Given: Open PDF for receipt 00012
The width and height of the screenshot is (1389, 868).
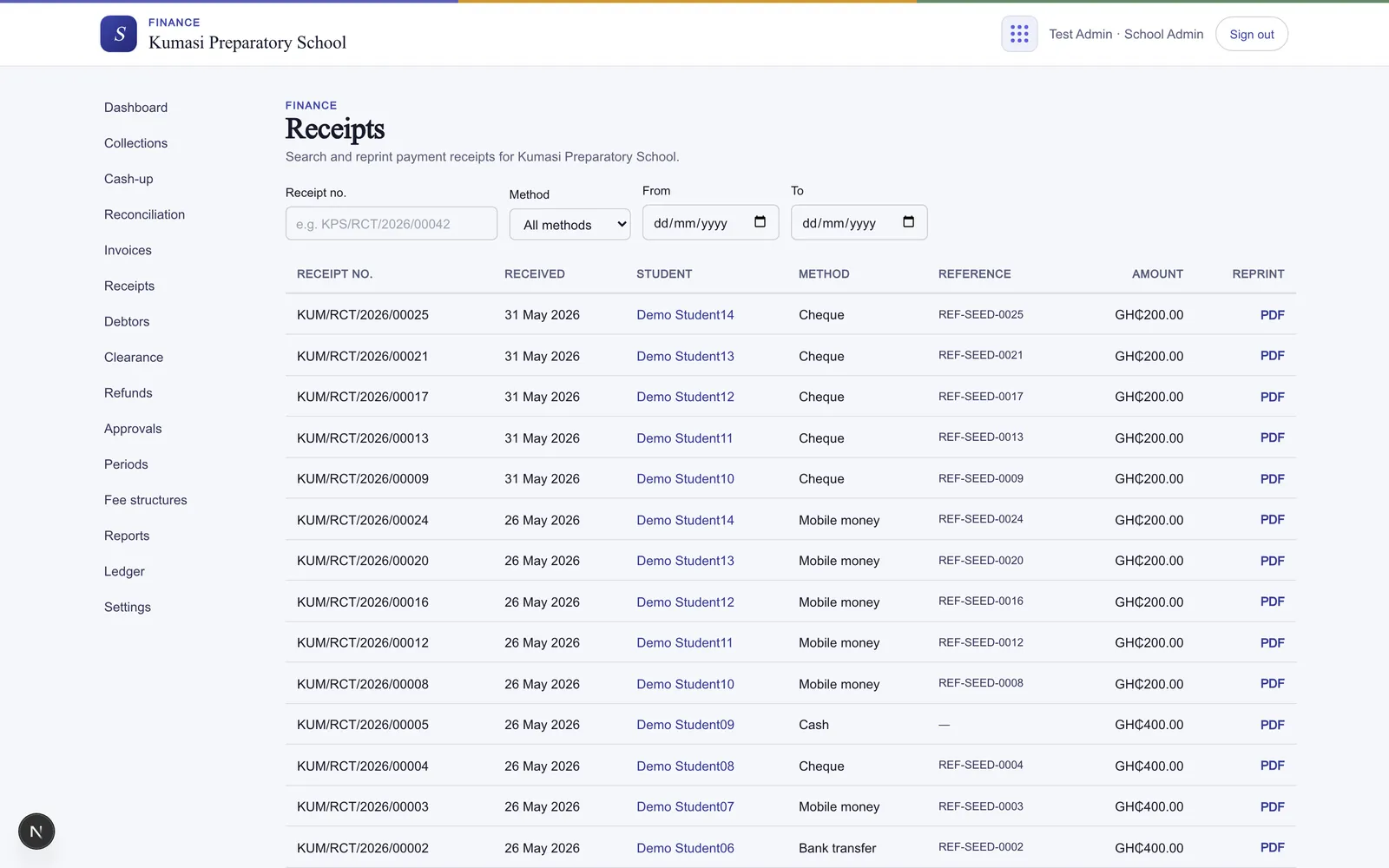Looking at the screenshot, I should [1272, 643].
